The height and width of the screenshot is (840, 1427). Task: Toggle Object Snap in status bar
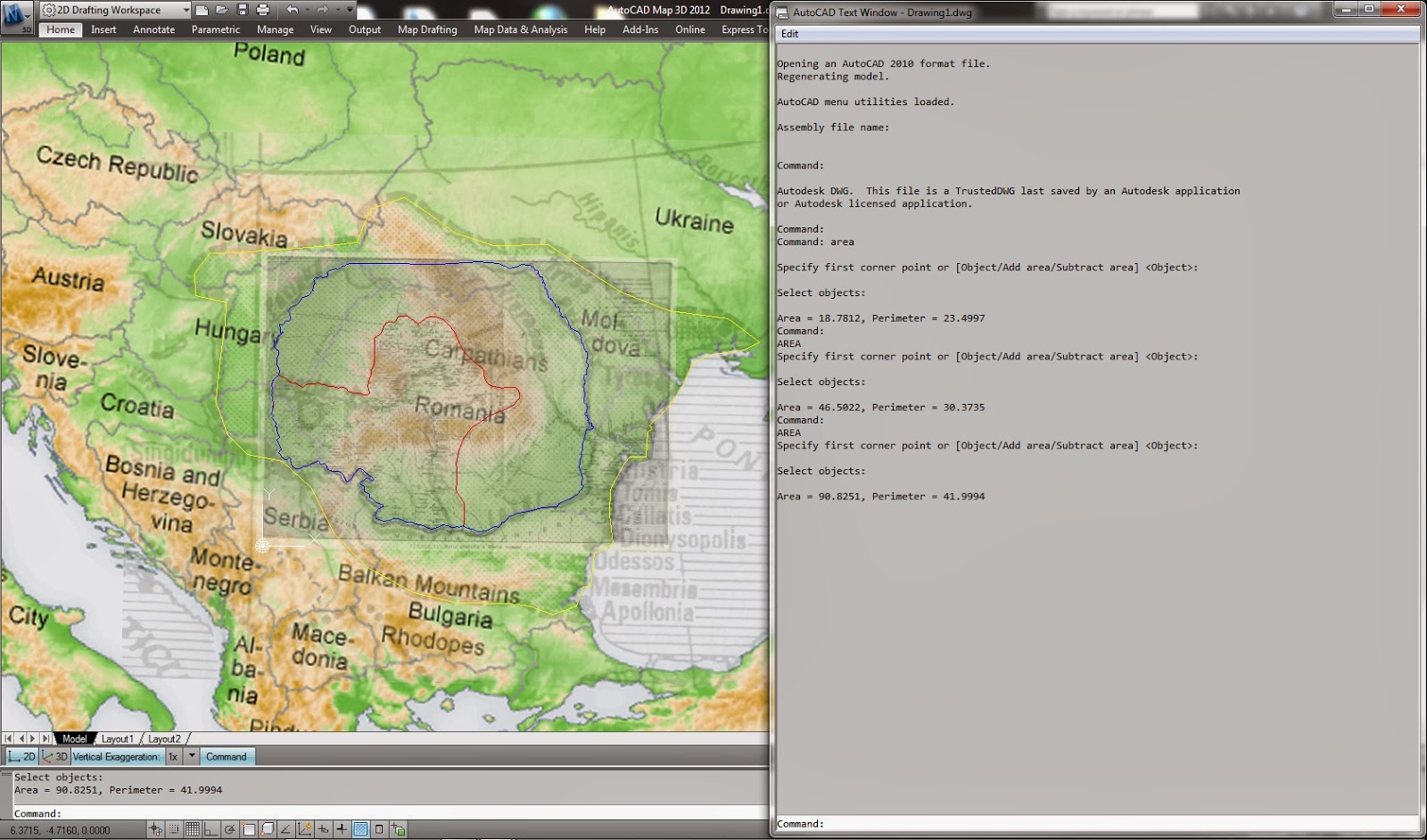pyautogui.click(x=249, y=829)
